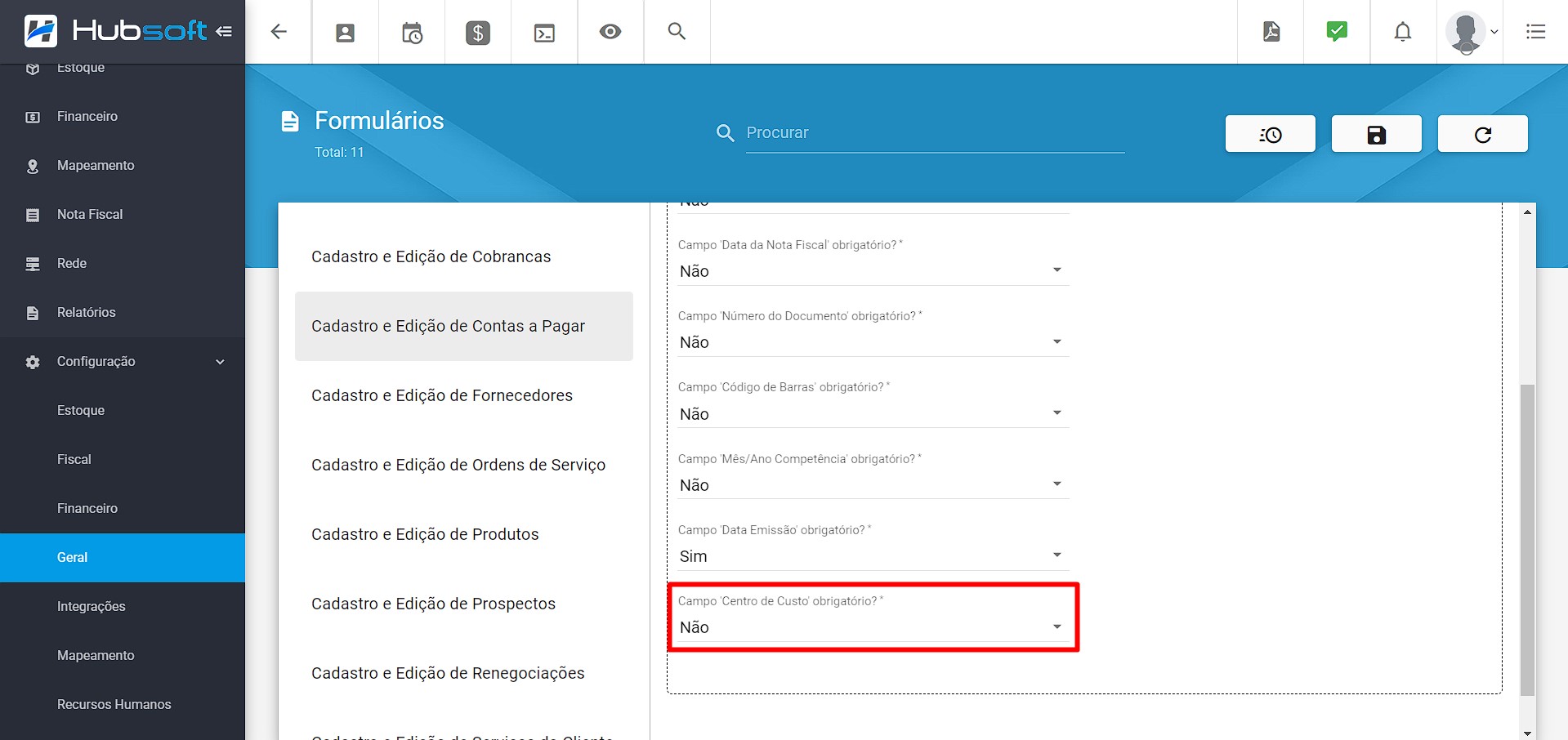The height and width of the screenshot is (740, 1568).
Task: Open the client profile icon in toolbar
Action: pos(346,33)
